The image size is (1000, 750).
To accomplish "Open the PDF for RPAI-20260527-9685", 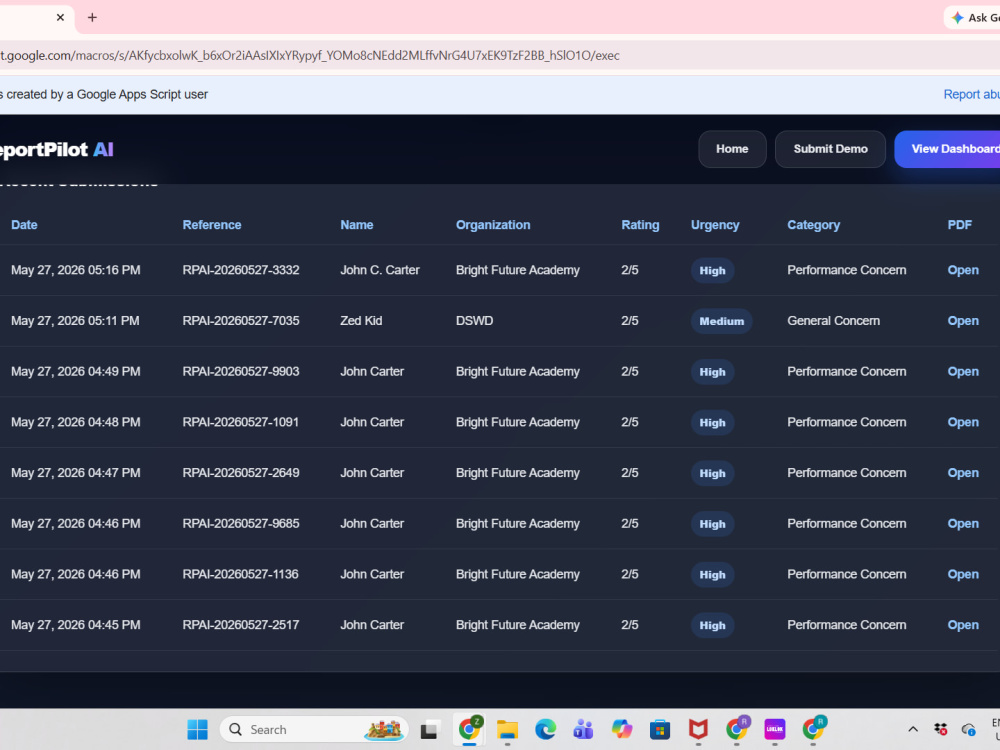I will point(963,524).
